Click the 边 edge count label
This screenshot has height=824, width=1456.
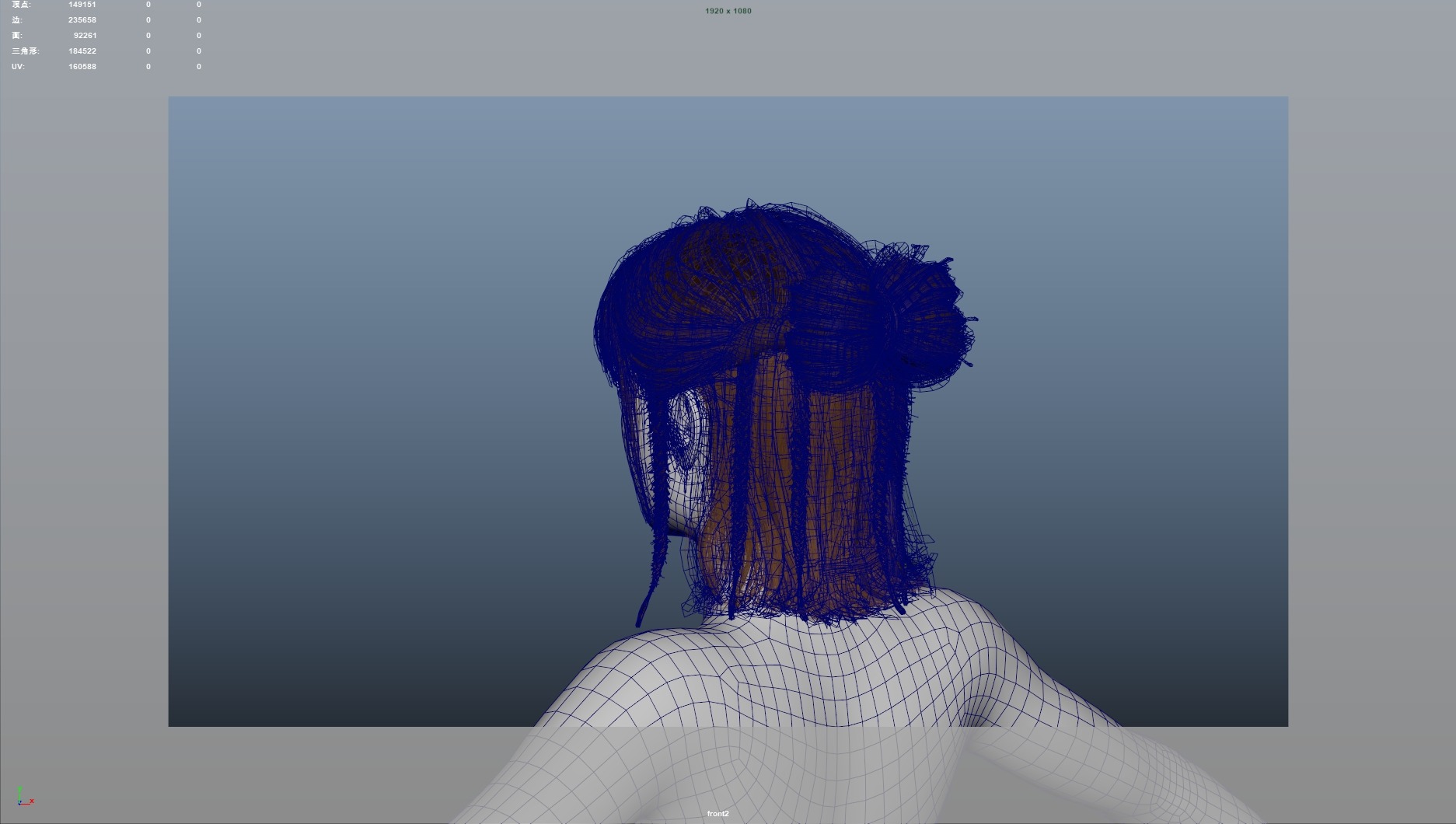coord(17,20)
